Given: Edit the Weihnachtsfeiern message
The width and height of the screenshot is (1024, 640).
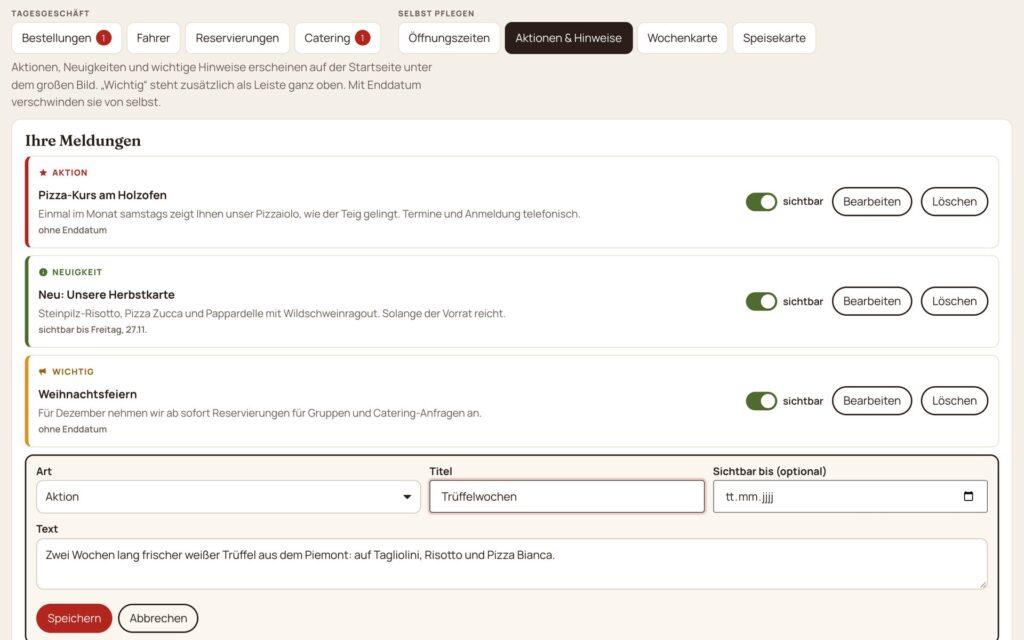Looking at the screenshot, I should tap(872, 401).
